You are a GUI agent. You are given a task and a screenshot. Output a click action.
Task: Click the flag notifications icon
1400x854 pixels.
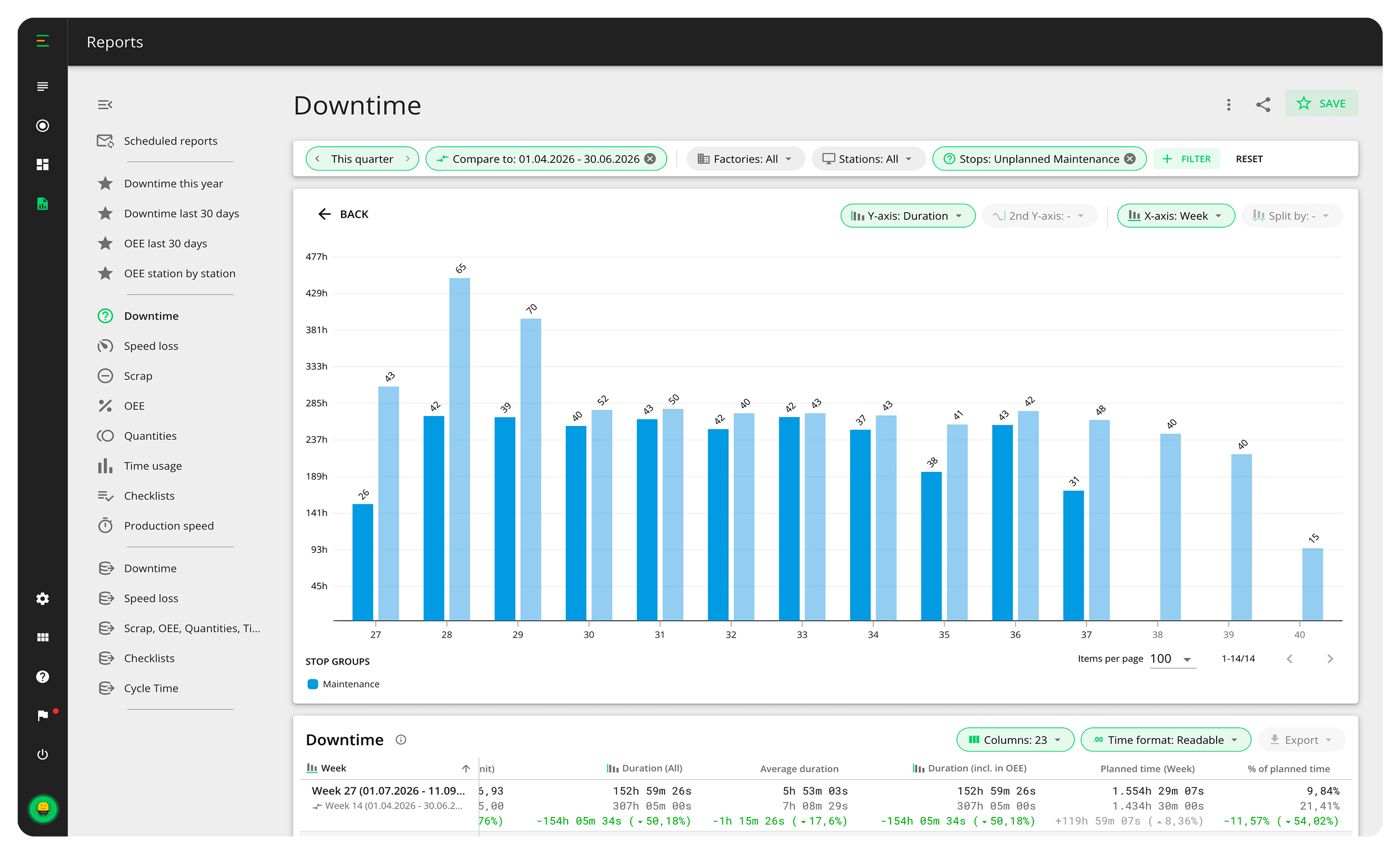(43, 716)
